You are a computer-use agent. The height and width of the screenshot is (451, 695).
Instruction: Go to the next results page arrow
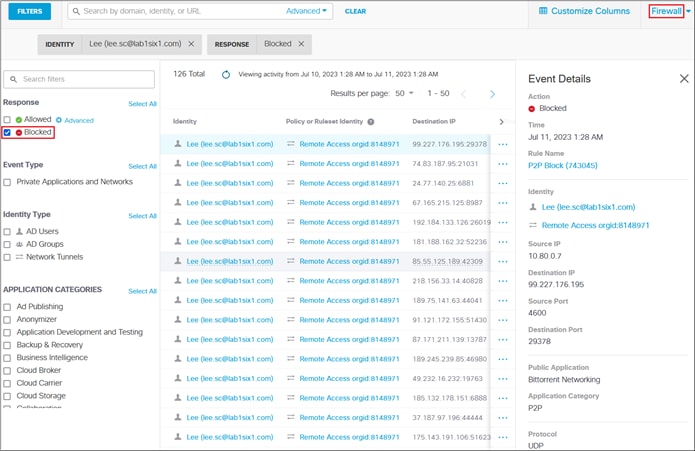[492, 94]
